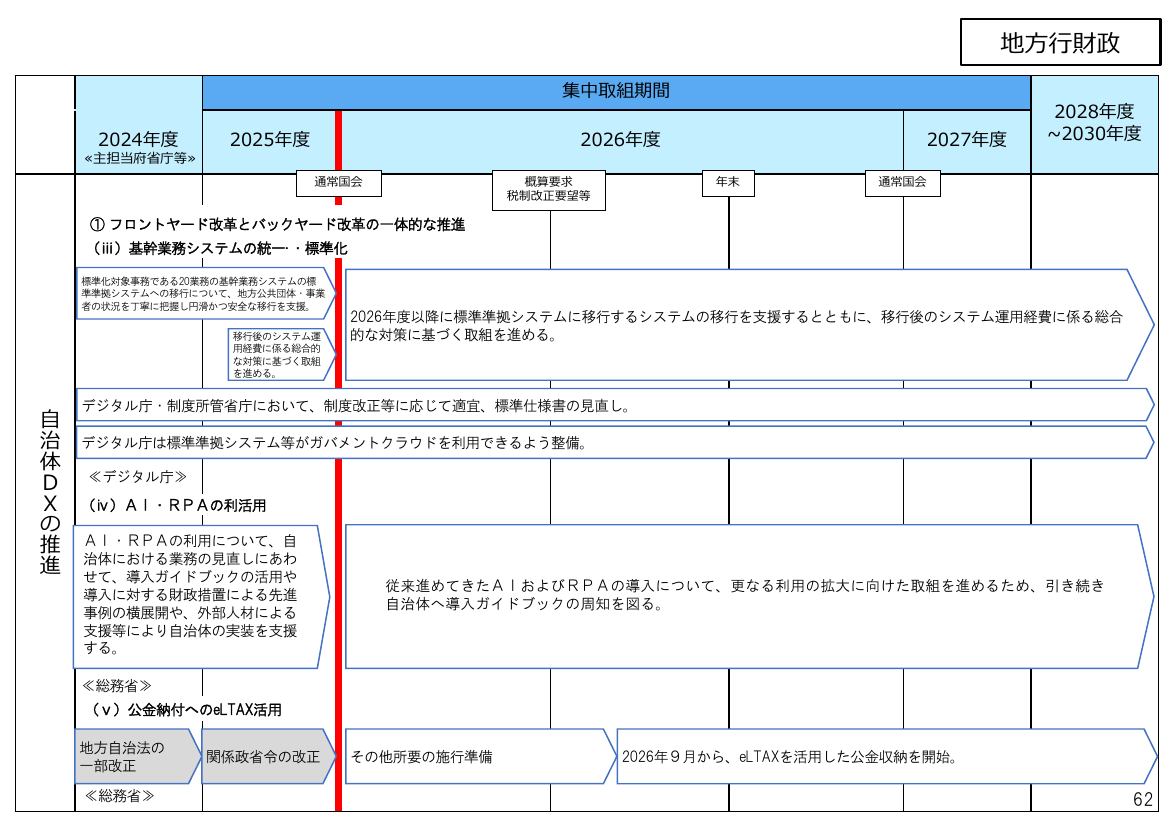Click the 2028年度～2030年度 column header
Screen dimensions: 1170x827
pyautogui.click(x=1094, y=122)
